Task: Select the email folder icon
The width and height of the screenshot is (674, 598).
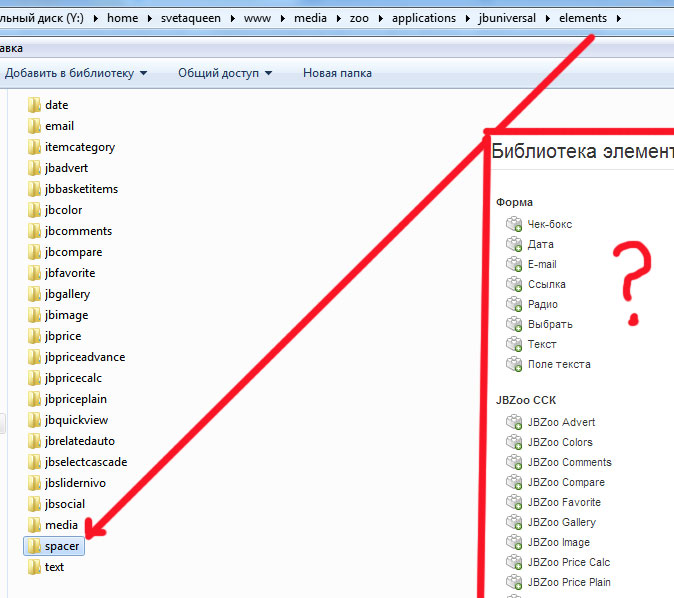Action: point(34,126)
